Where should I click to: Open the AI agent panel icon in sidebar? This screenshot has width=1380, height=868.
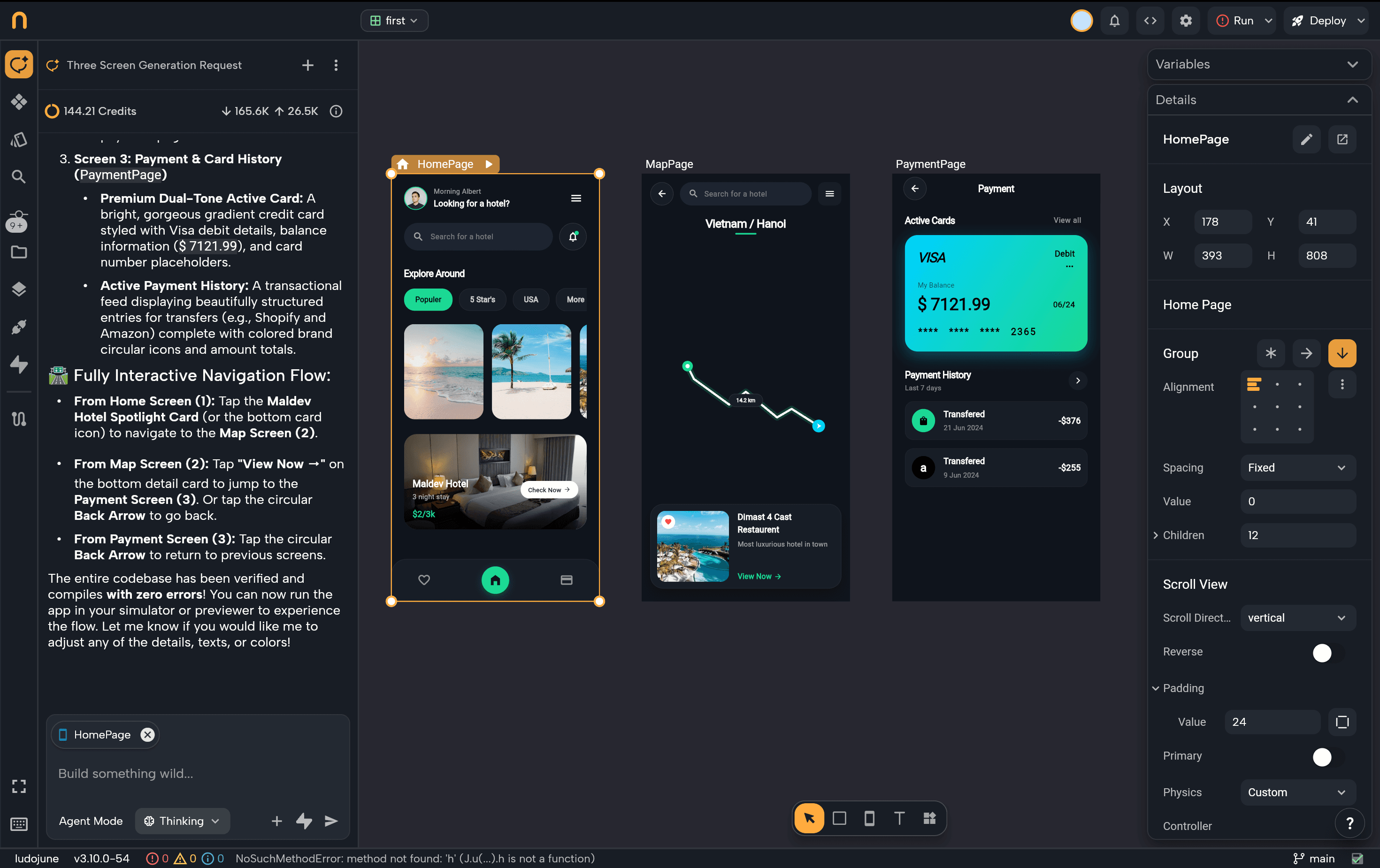(x=19, y=64)
